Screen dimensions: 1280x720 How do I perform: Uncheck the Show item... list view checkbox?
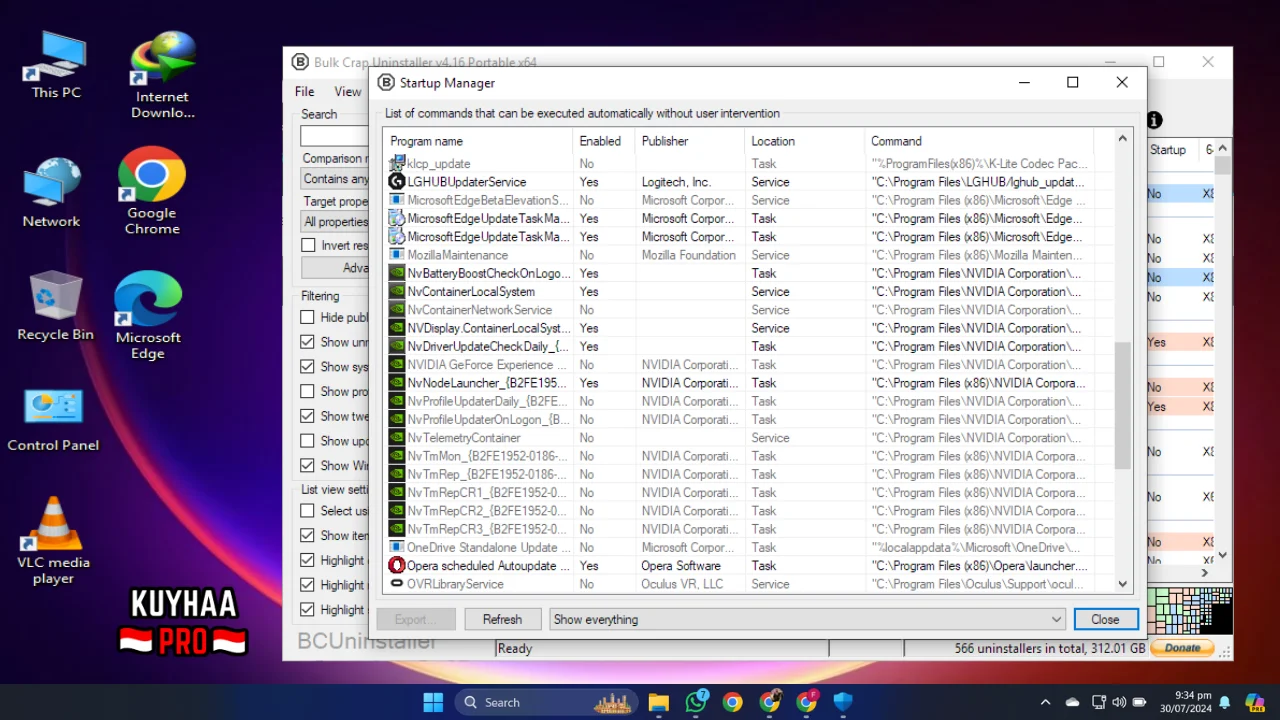pyautogui.click(x=308, y=535)
